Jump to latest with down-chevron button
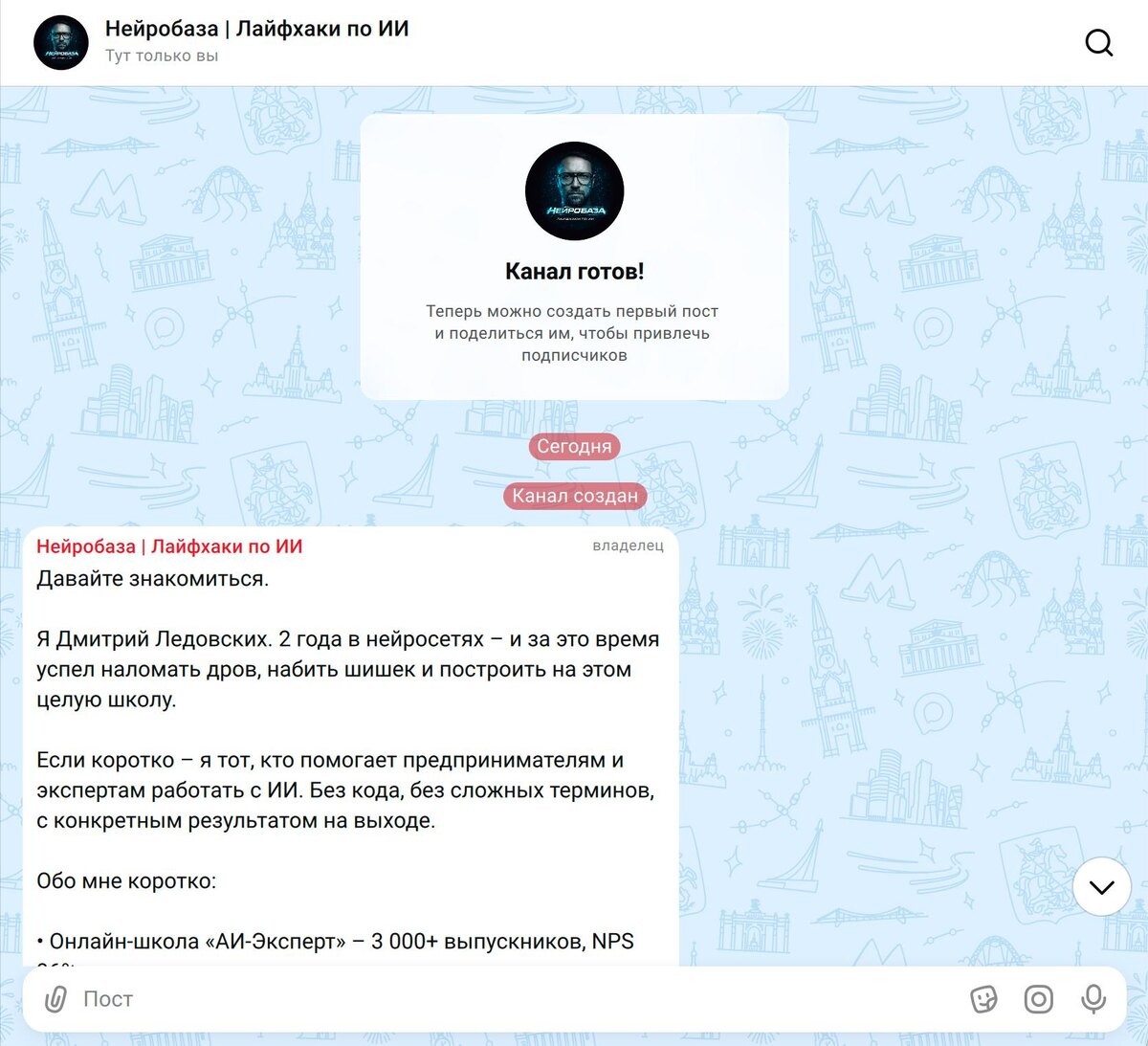This screenshot has height=1046, width=1148. click(1102, 887)
